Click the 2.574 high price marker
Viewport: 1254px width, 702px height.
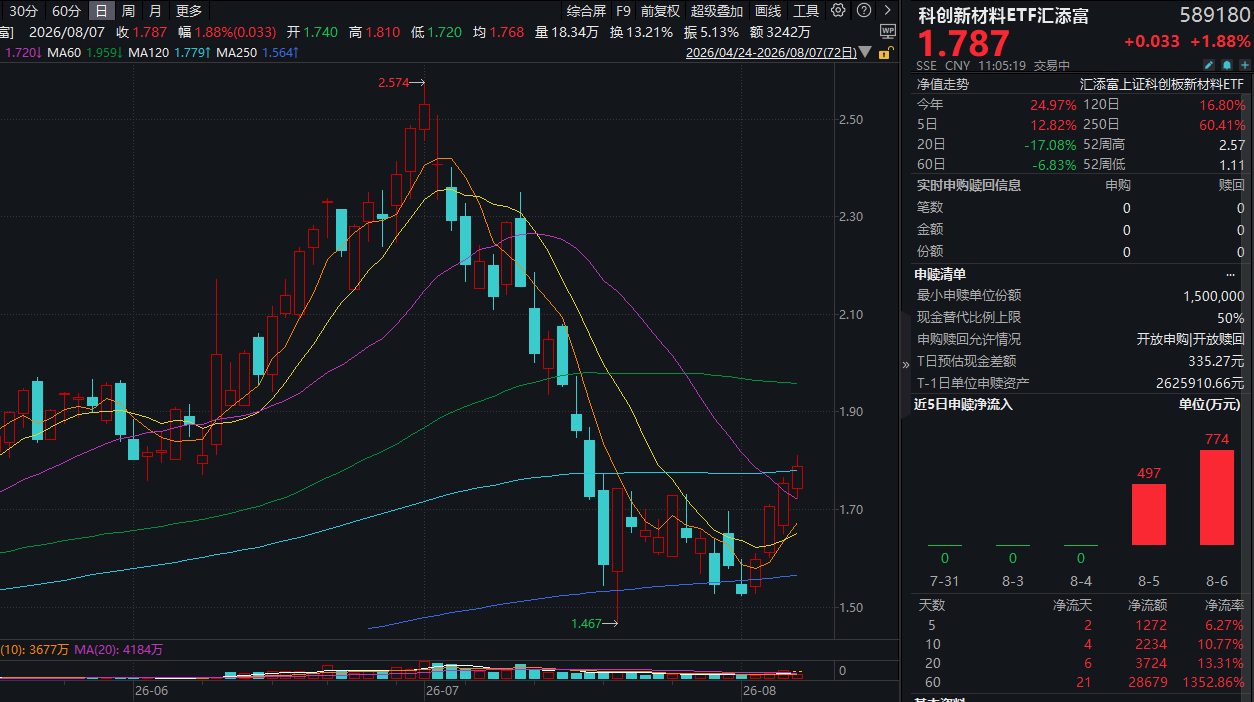click(401, 83)
